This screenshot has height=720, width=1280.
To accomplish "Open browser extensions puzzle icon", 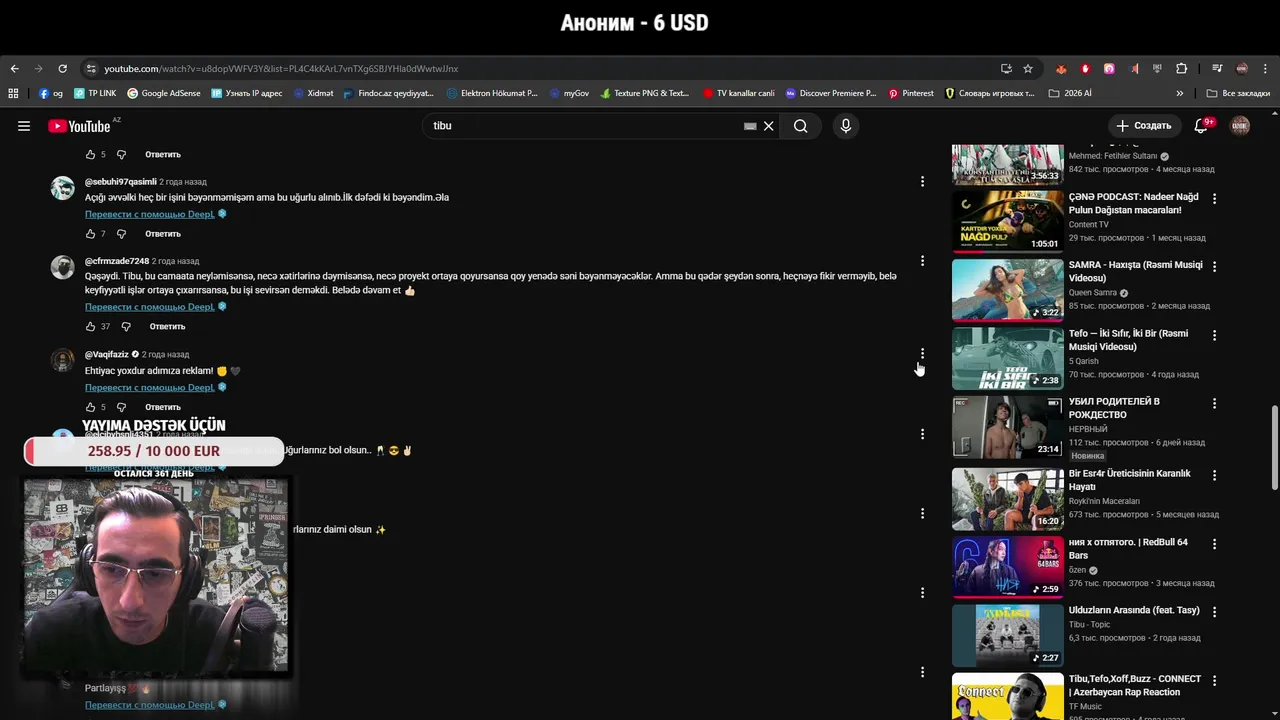I will [1182, 69].
